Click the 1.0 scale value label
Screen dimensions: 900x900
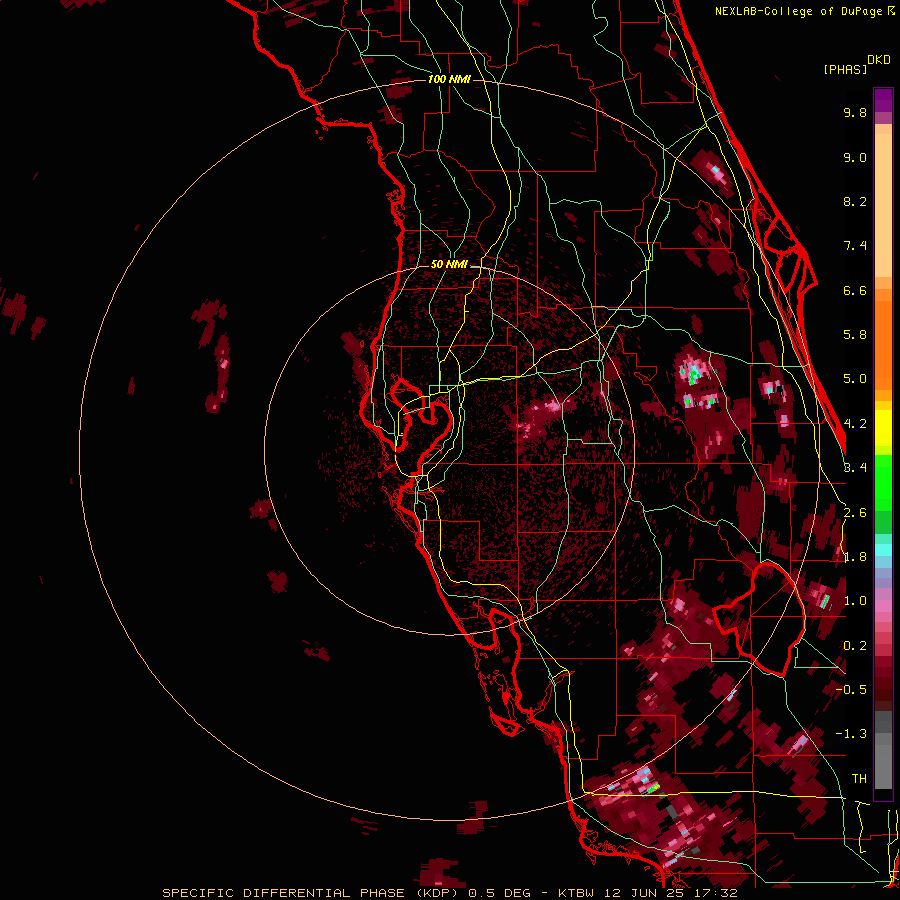855,601
